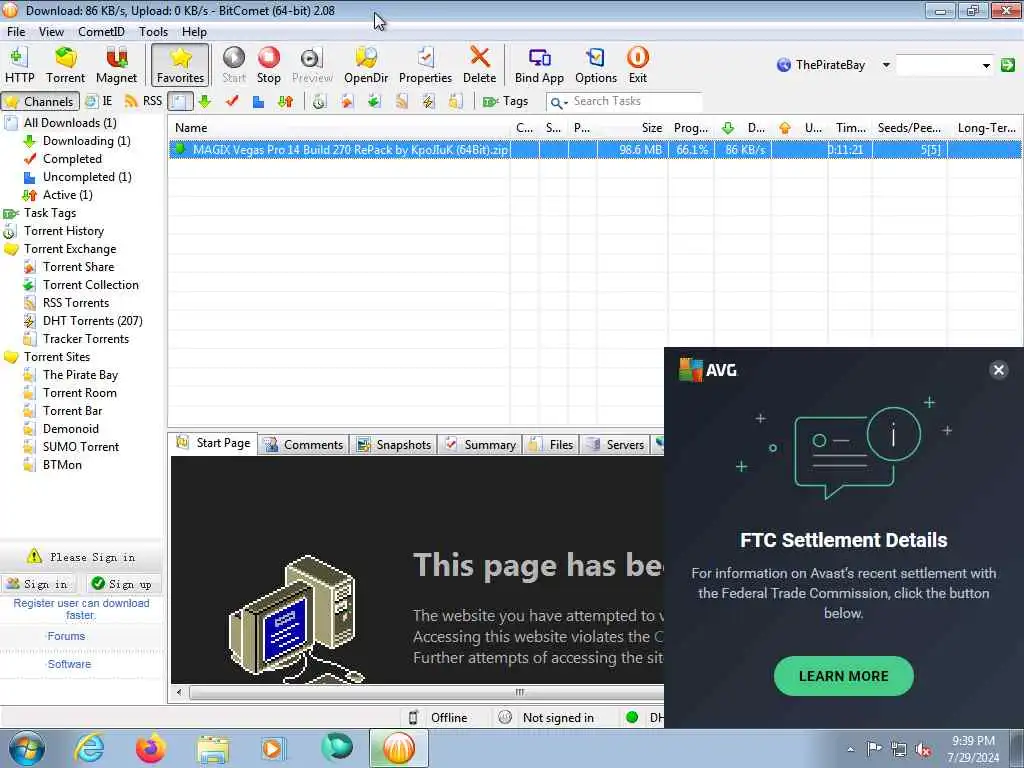Open Task Tags in sidebar

click(x=50, y=213)
